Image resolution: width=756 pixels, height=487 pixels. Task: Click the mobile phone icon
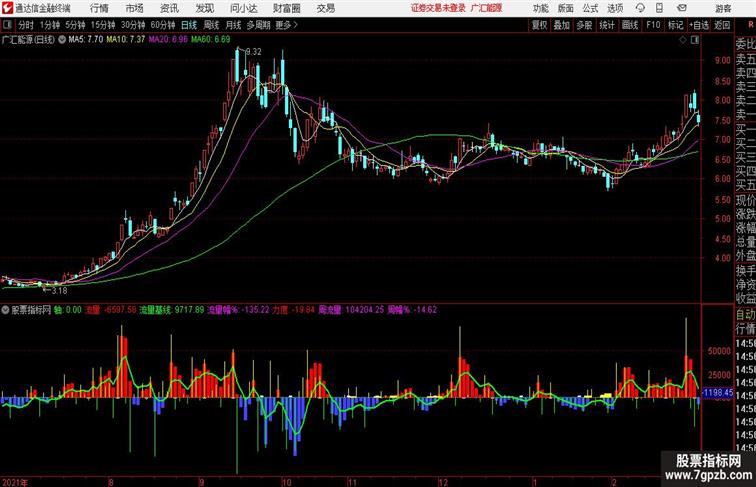tap(659, 8)
